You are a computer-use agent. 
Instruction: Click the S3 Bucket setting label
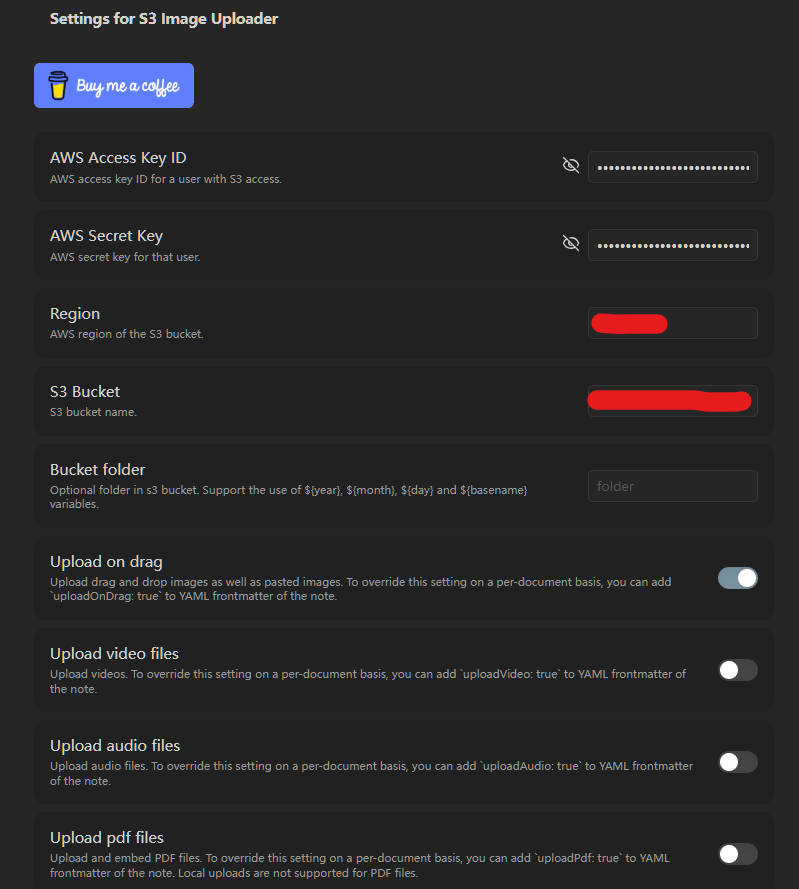pyautogui.click(x=85, y=392)
